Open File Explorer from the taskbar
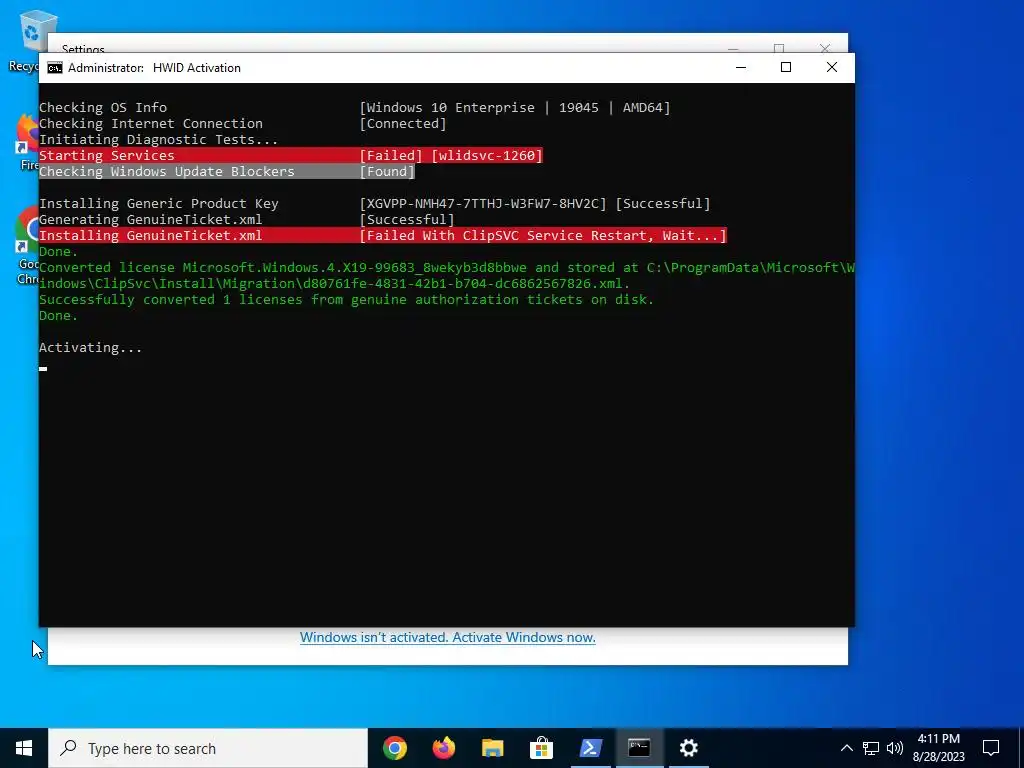This screenshot has width=1024, height=768. (x=492, y=748)
